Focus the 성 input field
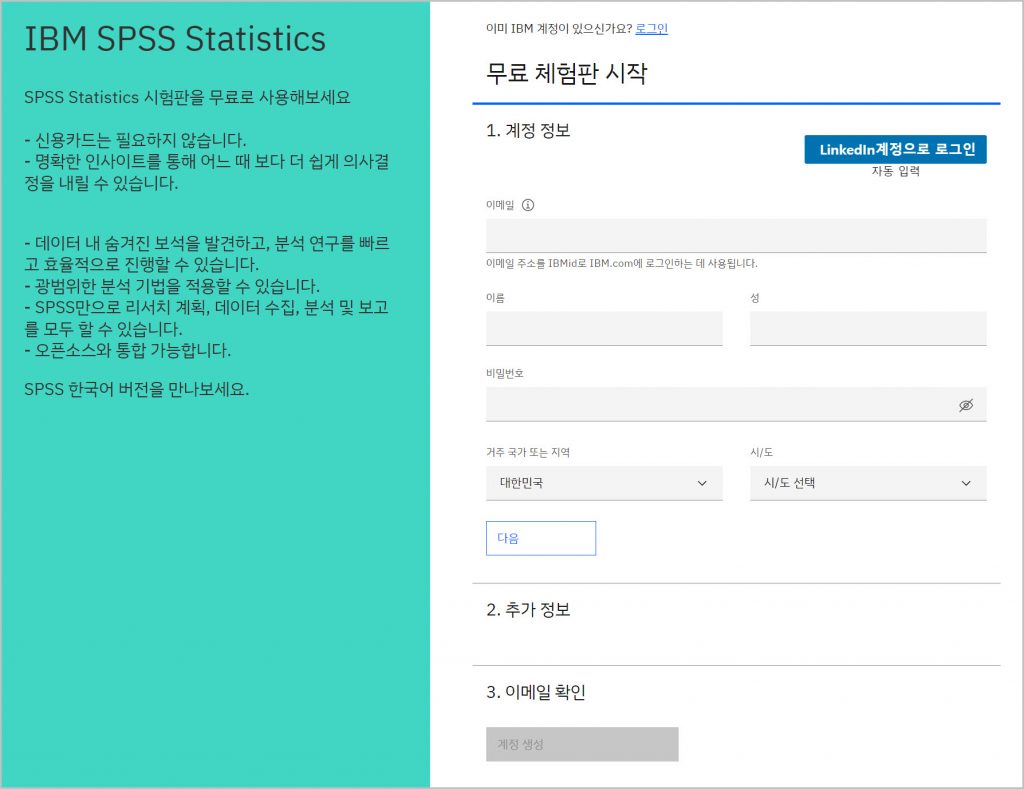The image size is (1024, 789). point(868,329)
